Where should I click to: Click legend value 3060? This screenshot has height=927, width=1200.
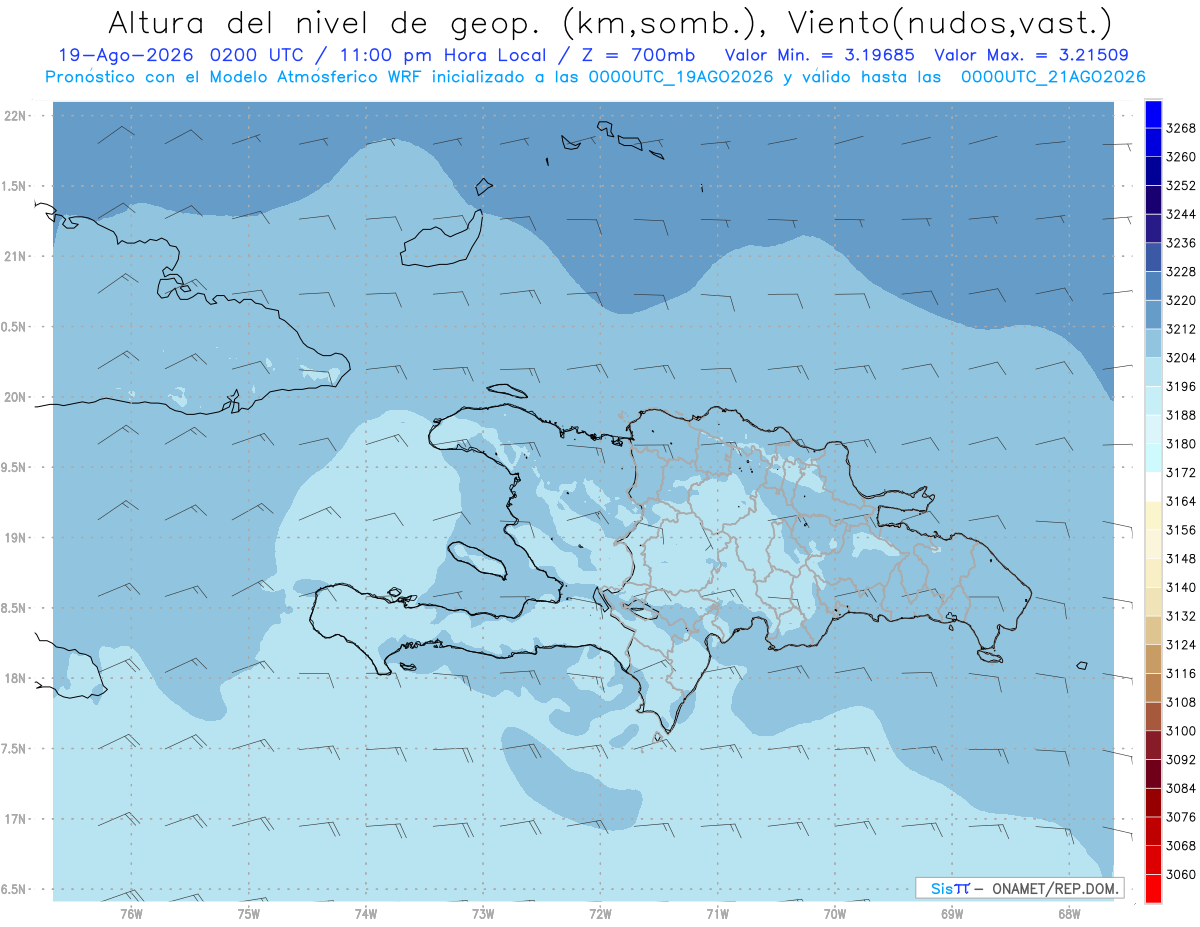click(1181, 874)
